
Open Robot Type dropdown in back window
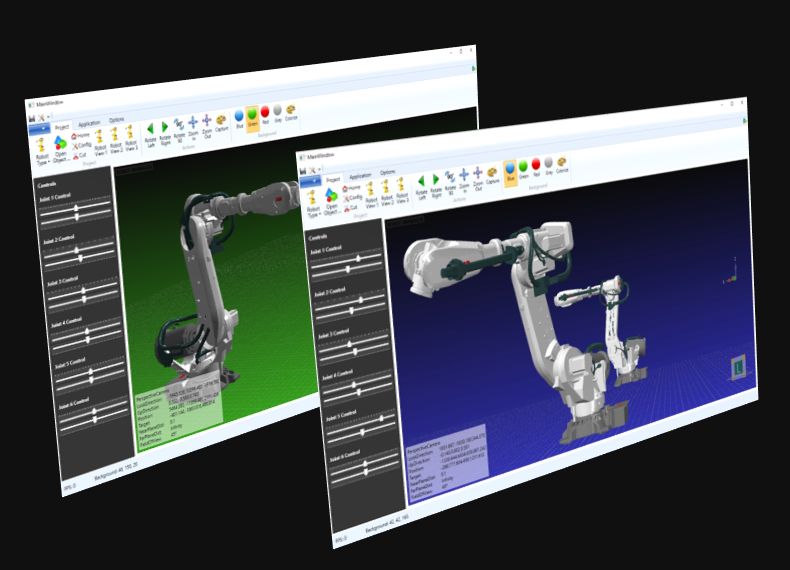point(42,152)
